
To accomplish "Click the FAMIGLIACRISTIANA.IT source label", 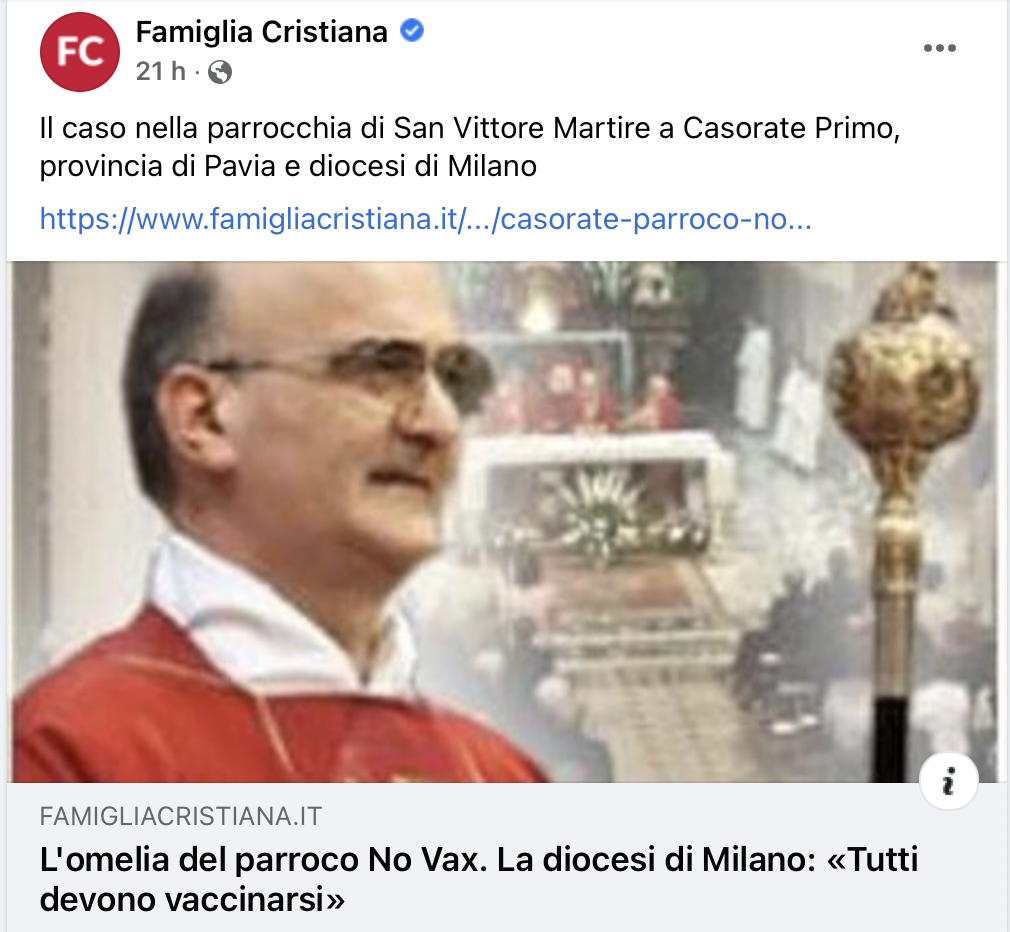I will 180,817.
